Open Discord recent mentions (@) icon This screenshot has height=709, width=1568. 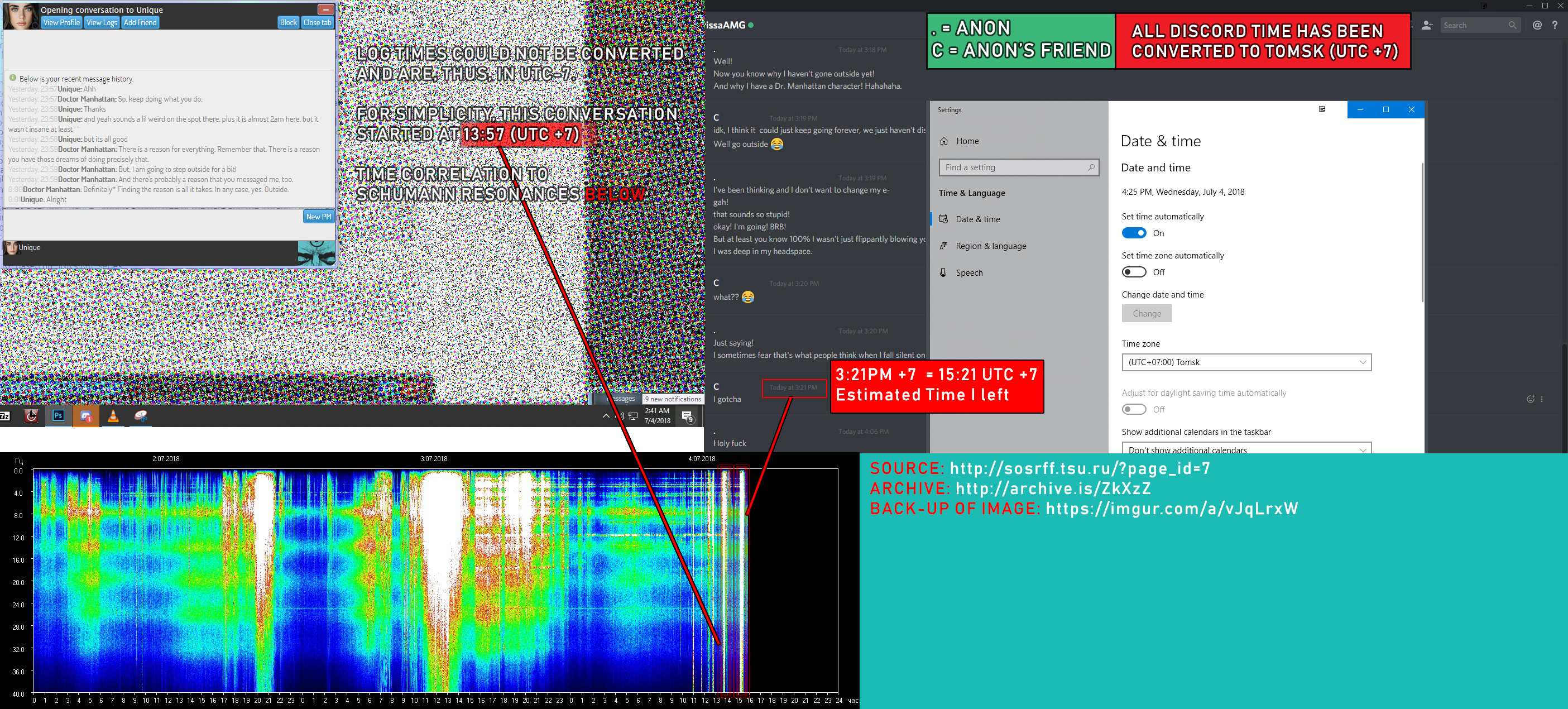(x=1537, y=25)
